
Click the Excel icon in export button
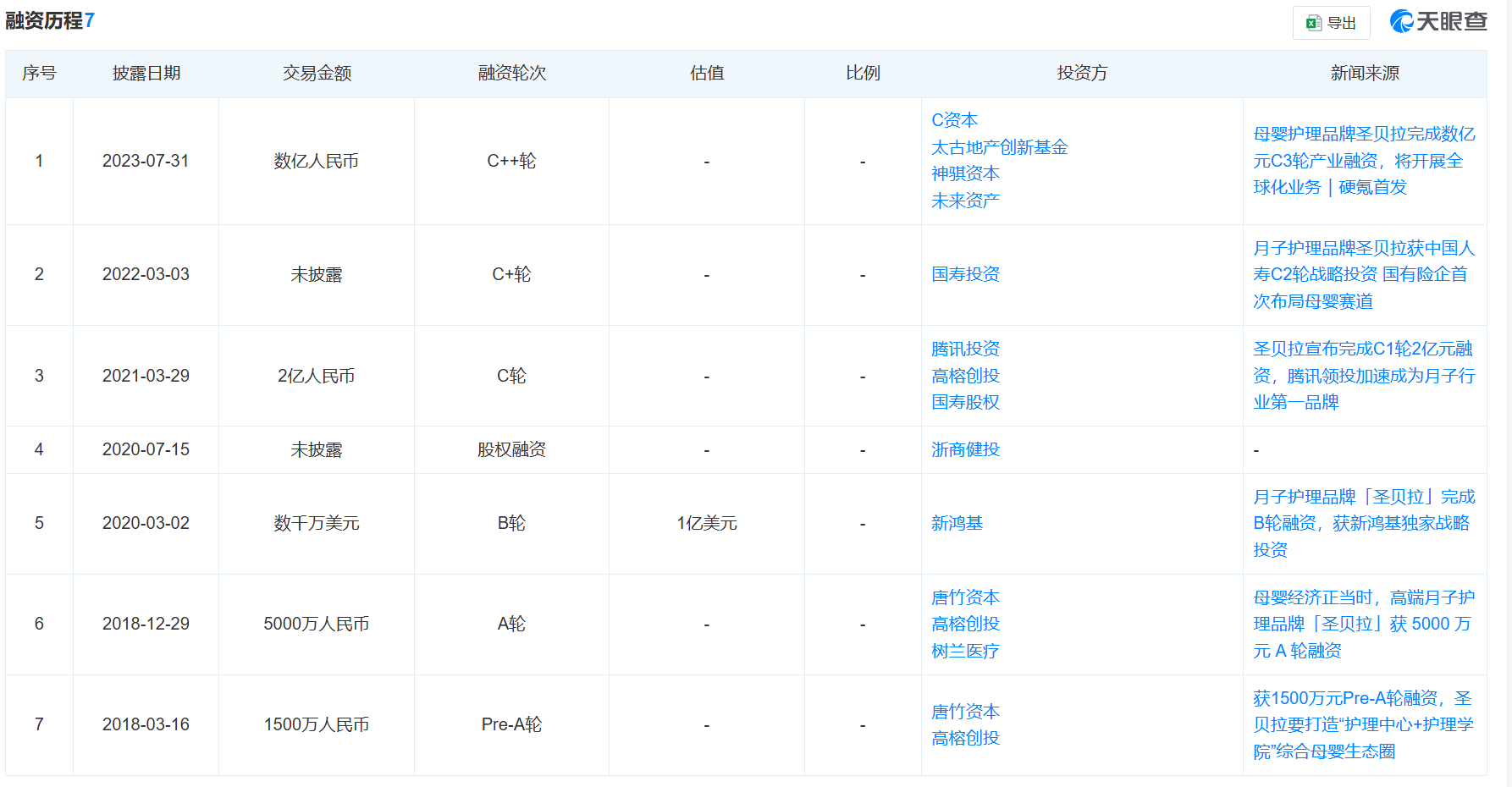(1314, 23)
